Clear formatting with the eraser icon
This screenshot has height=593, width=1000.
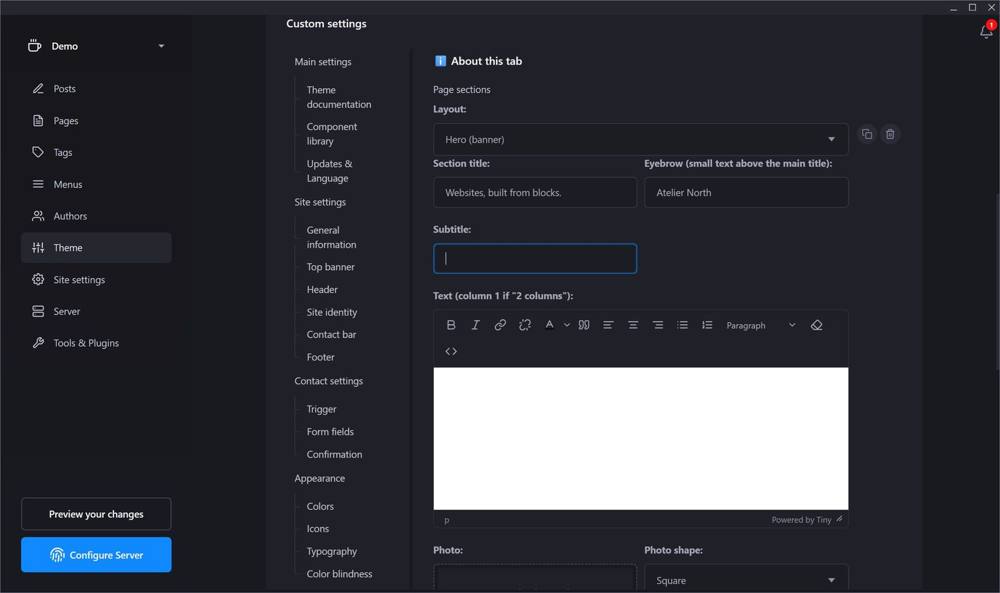point(816,325)
